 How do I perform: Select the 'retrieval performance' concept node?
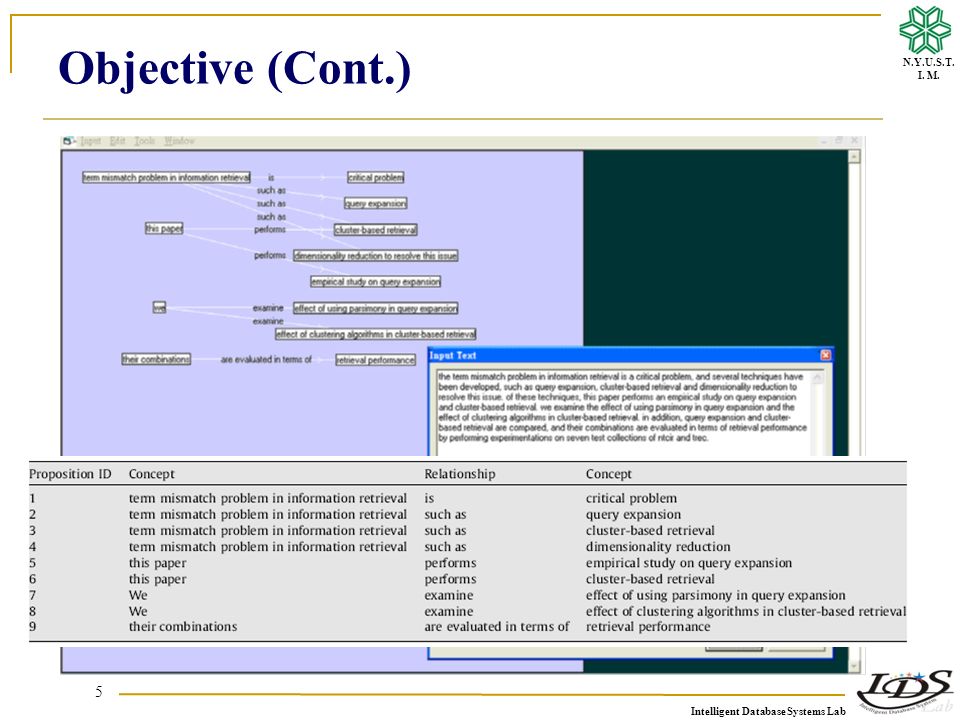point(375,360)
